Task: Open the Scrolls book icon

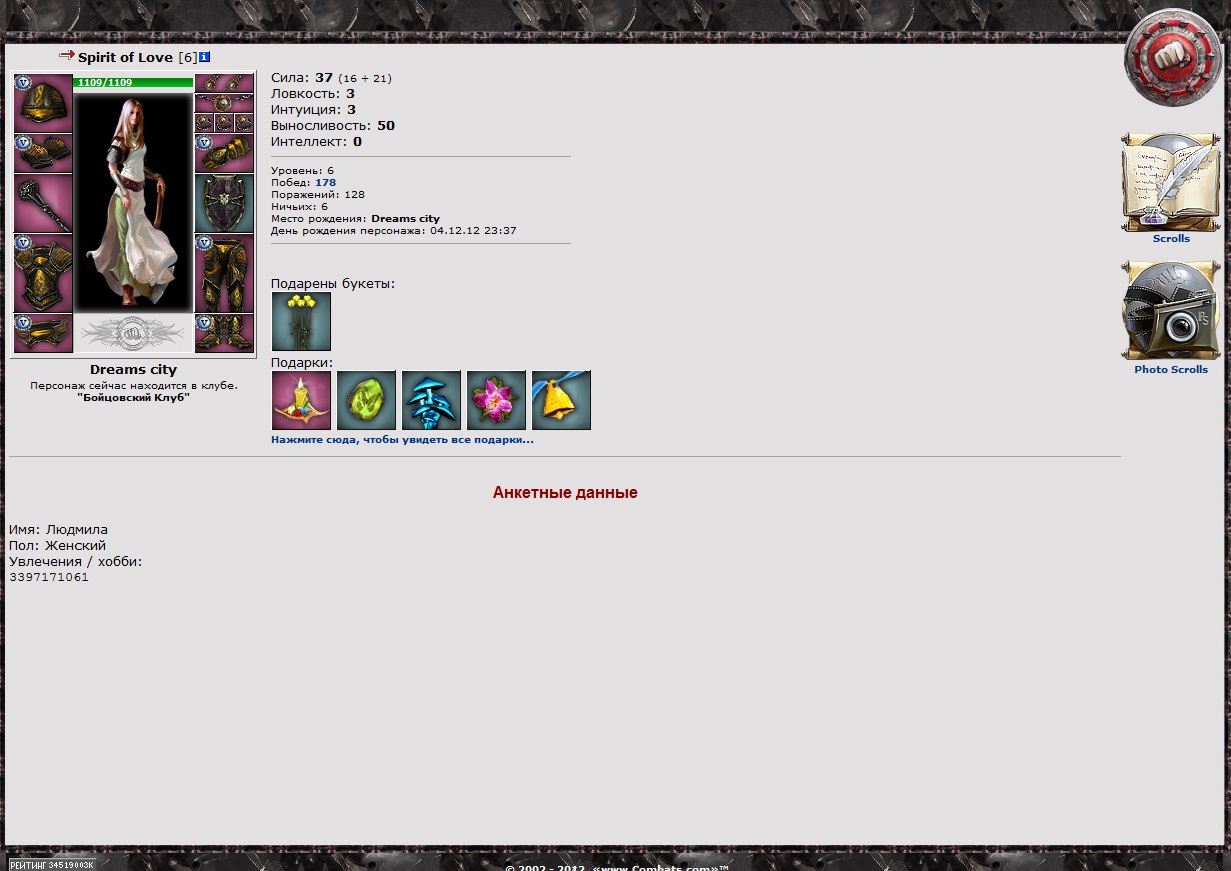Action: 1171,181
